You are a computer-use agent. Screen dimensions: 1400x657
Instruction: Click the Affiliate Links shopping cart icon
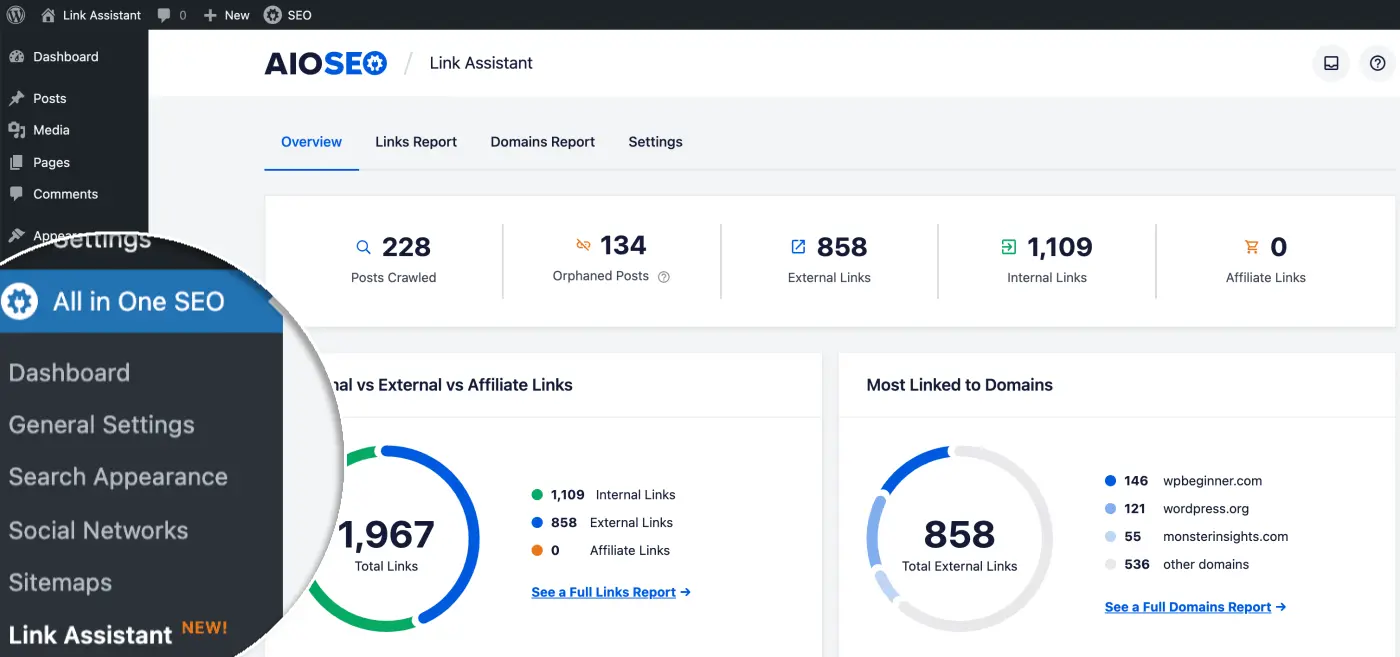pos(1251,246)
